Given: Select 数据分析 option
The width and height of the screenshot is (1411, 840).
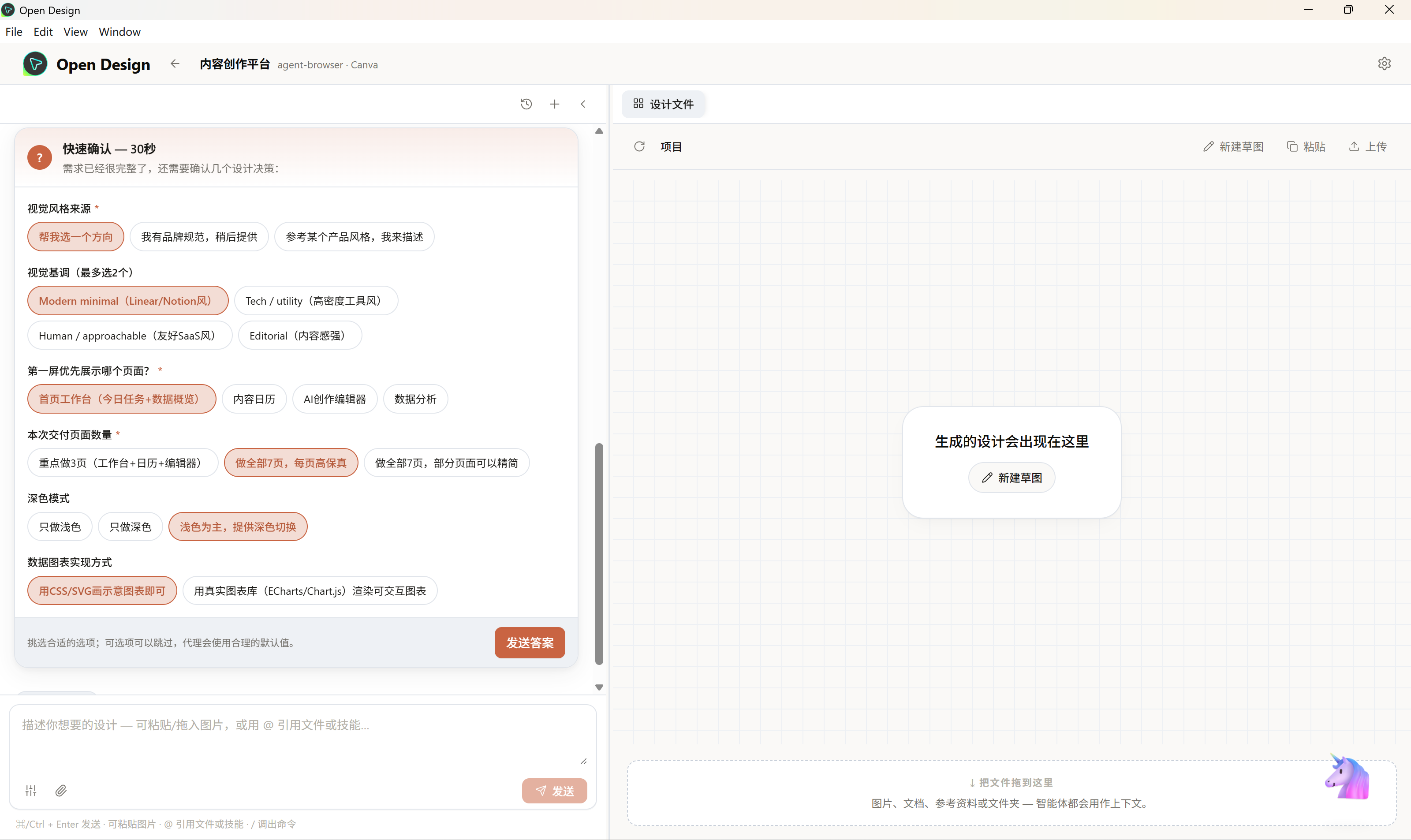Looking at the screenshot, I should pos(415,399).
